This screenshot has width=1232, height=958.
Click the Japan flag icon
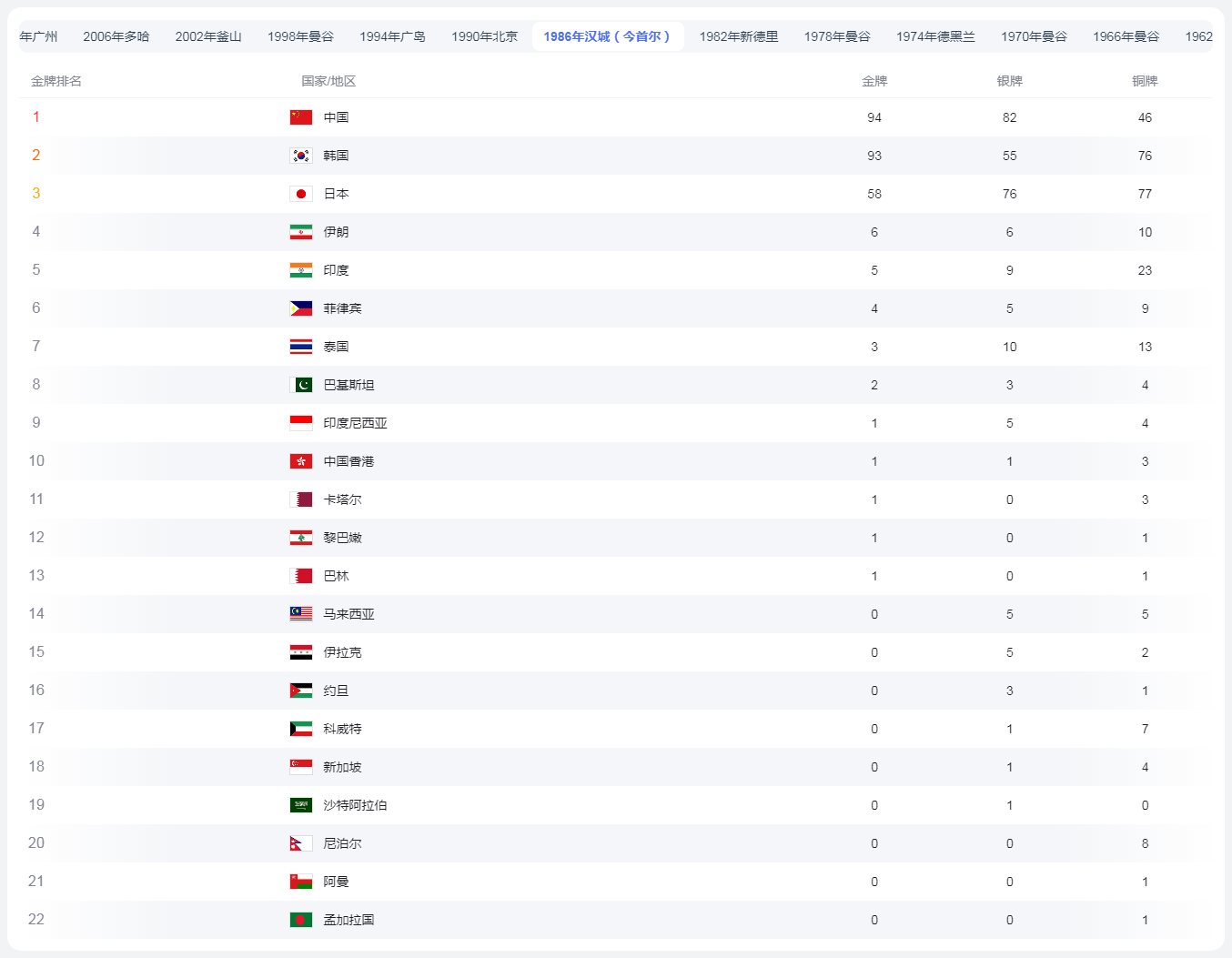pyautogui.click(x=301, y=194)
